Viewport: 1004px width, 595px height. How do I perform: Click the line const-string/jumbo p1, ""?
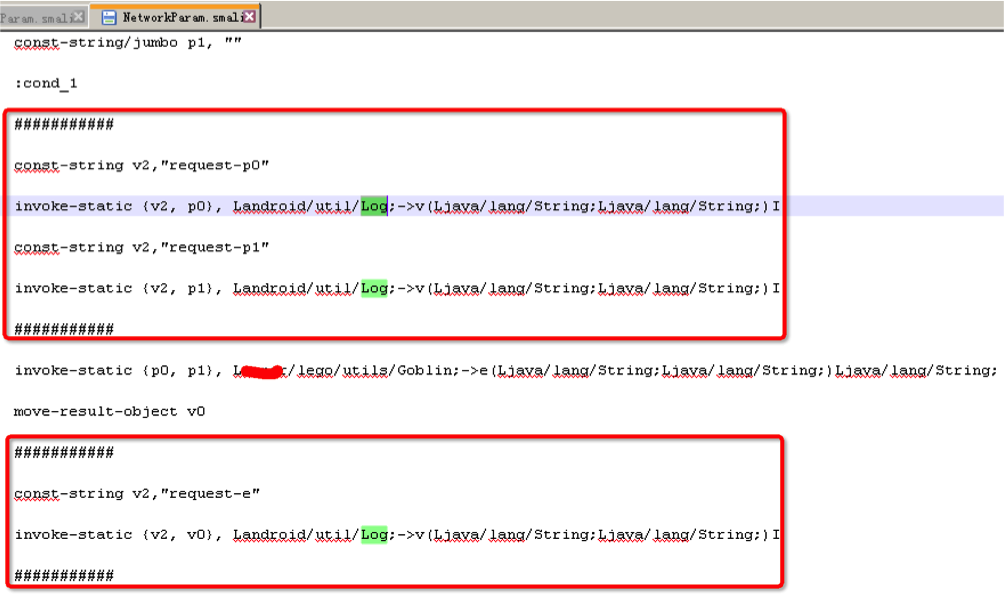pyautogui.click(x=127, y=43)
